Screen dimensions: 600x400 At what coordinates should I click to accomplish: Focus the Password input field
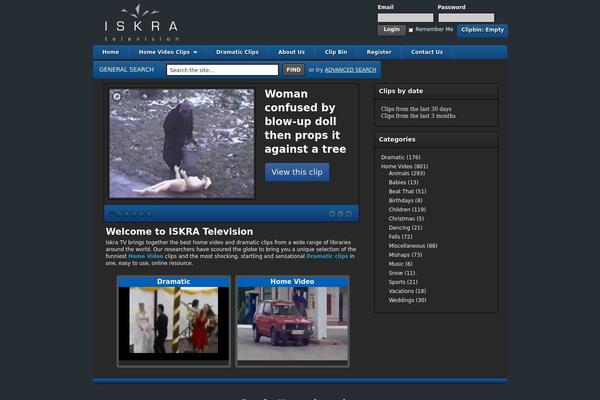pyautogui.click(x=466, y=18)
